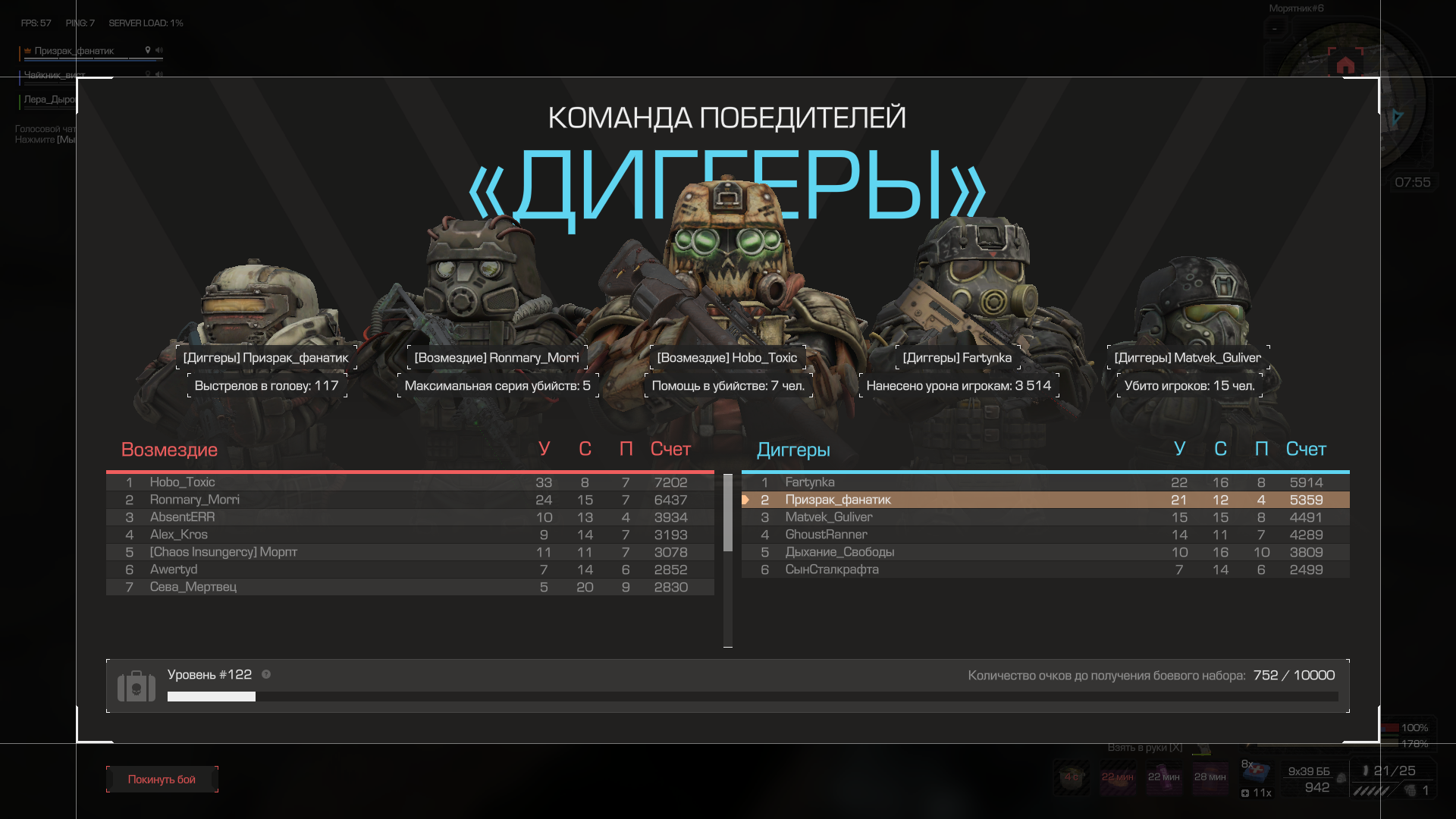
Task: Click the help icon beside Уровень #122
Action: (x=266, y=674)
